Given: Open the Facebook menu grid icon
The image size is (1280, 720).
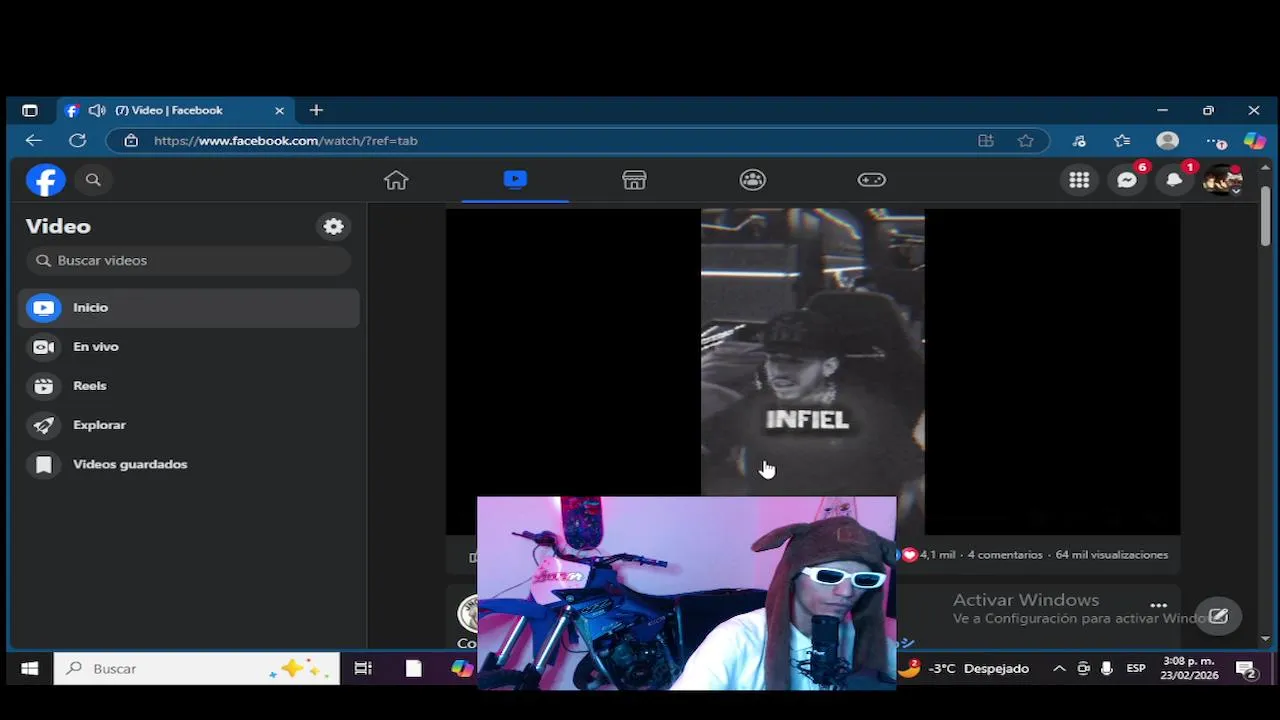Looking at the screenshot, I should 1079,180.
